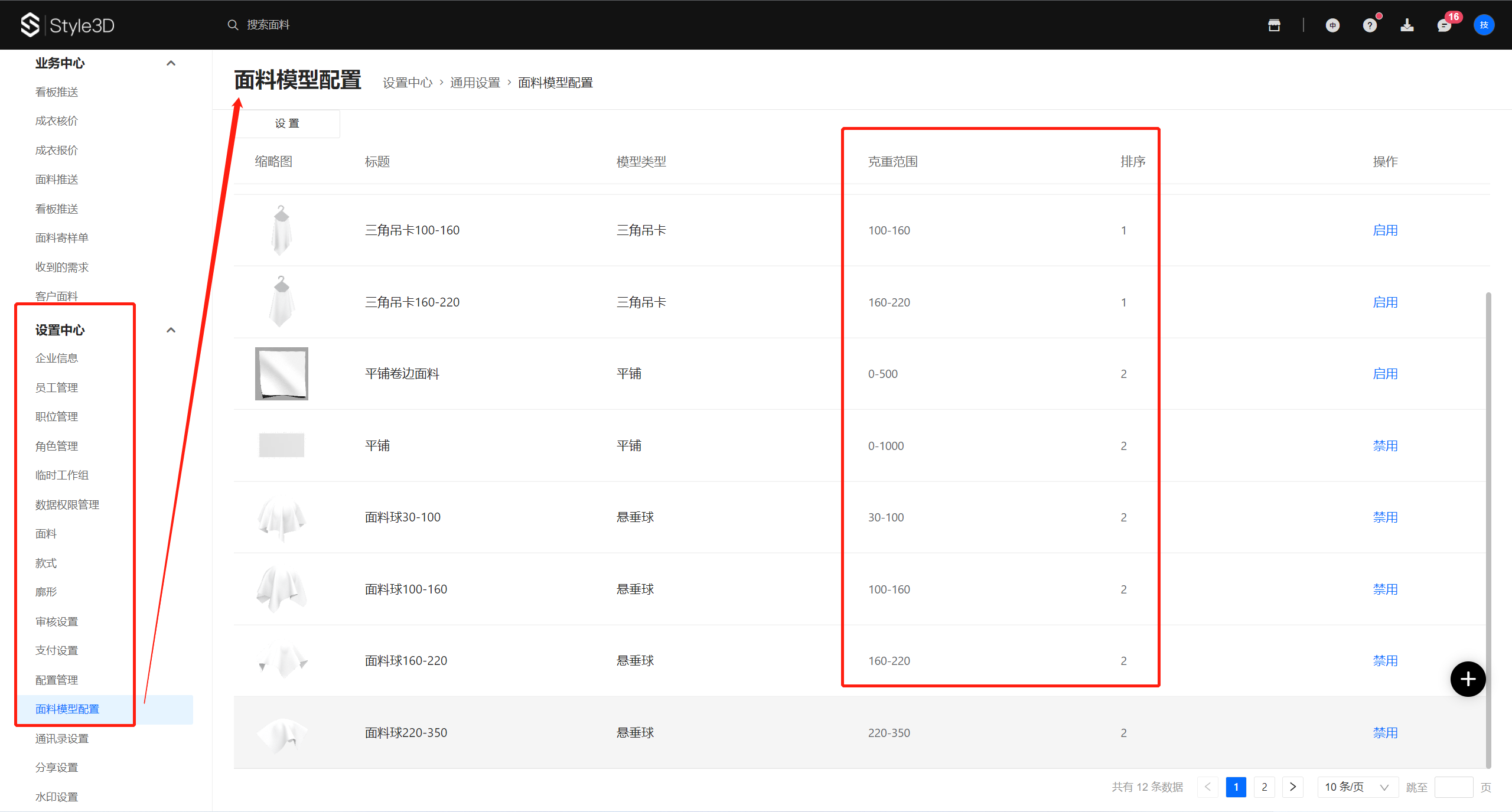The height and width of the screenshot is (812, 1512).
Task: Go to page 2 of results
Action: [1264, 787]
